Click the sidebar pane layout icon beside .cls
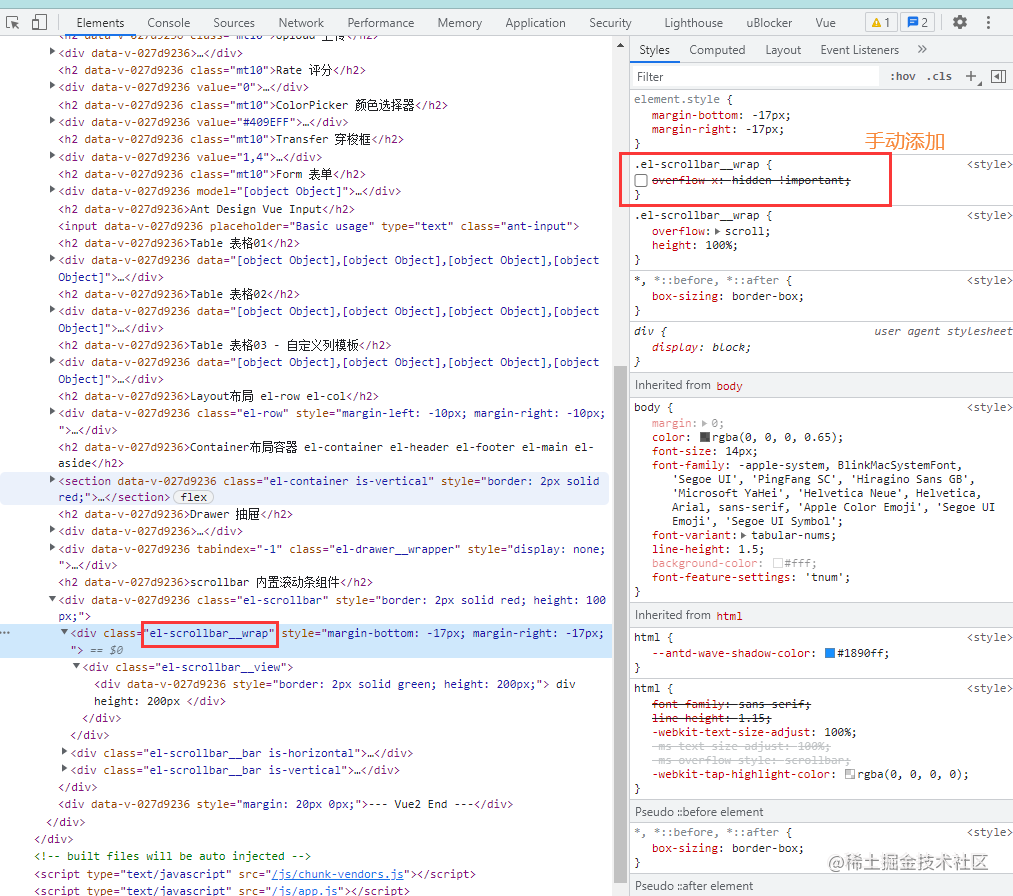This screenshot has width=1013, height=896. [x=997, y=76]
